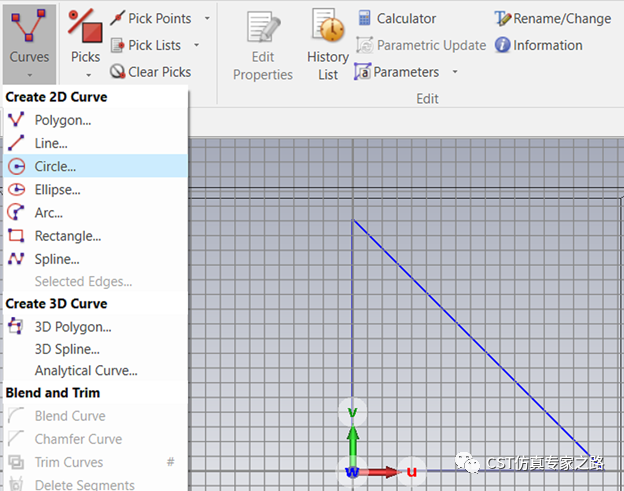Click the Parameters icon
The image size is (624, 491).
[363, 72]
